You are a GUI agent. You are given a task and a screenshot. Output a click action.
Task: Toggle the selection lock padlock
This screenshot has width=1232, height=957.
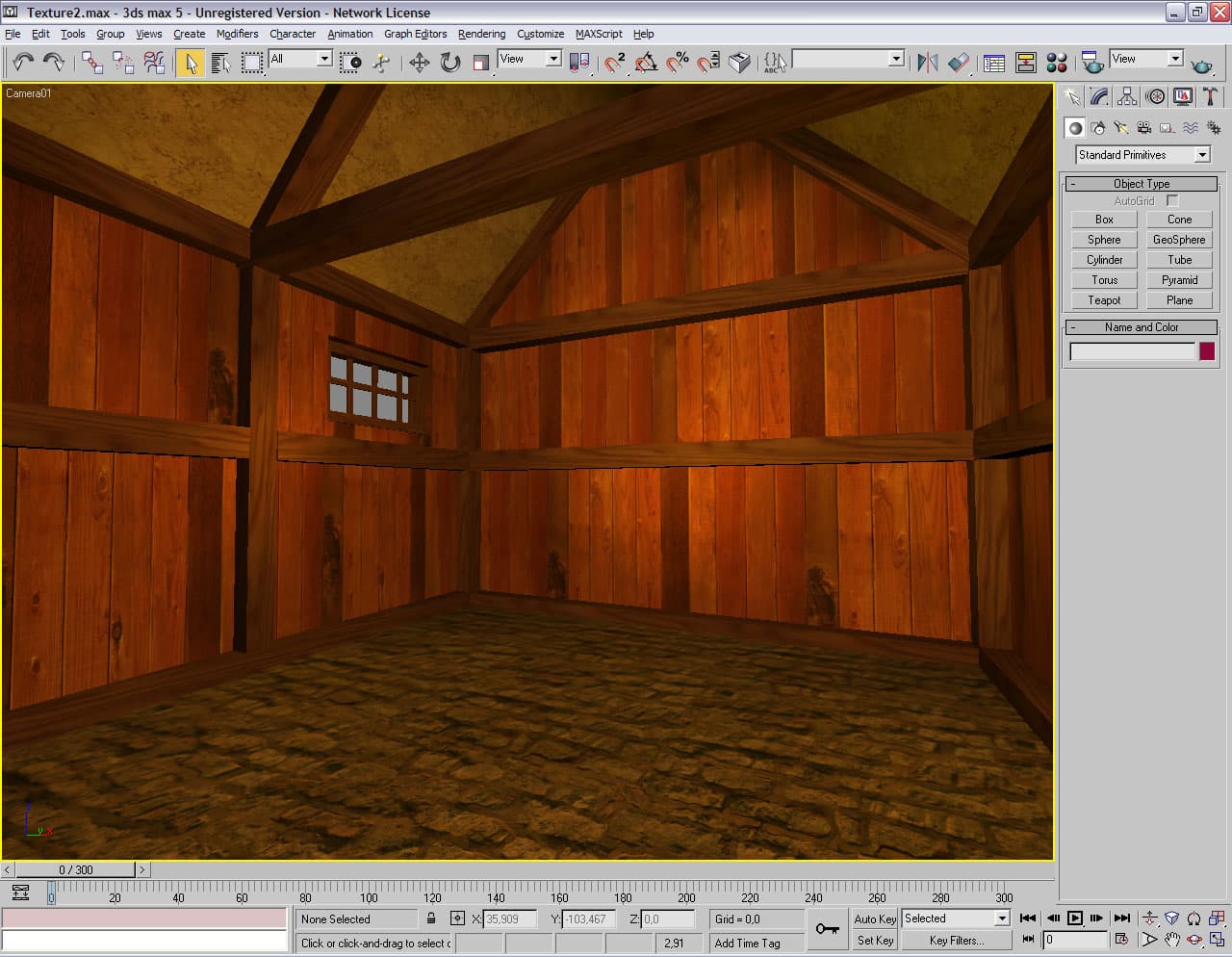431,918
